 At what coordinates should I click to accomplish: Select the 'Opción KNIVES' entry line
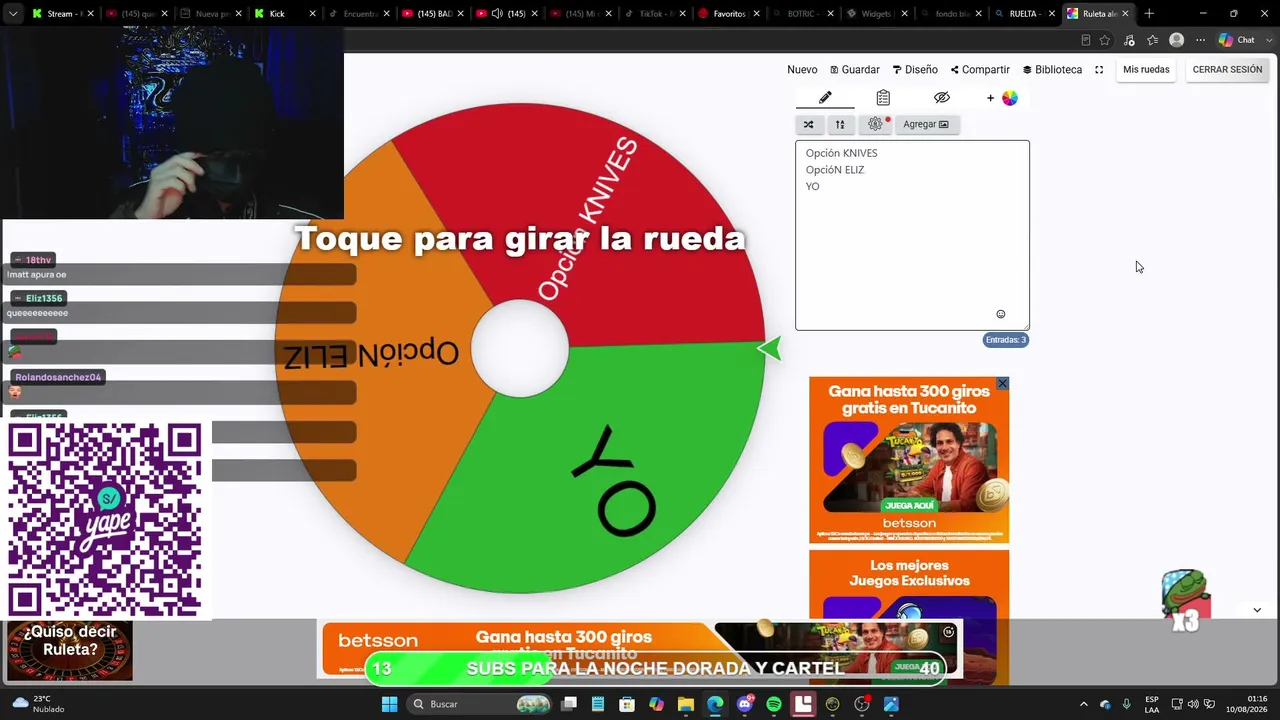(x=841, y=153)
